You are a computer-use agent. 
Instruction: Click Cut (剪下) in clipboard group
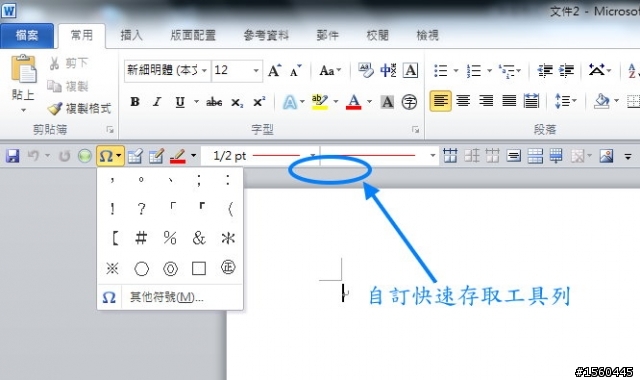click(69, 63)
